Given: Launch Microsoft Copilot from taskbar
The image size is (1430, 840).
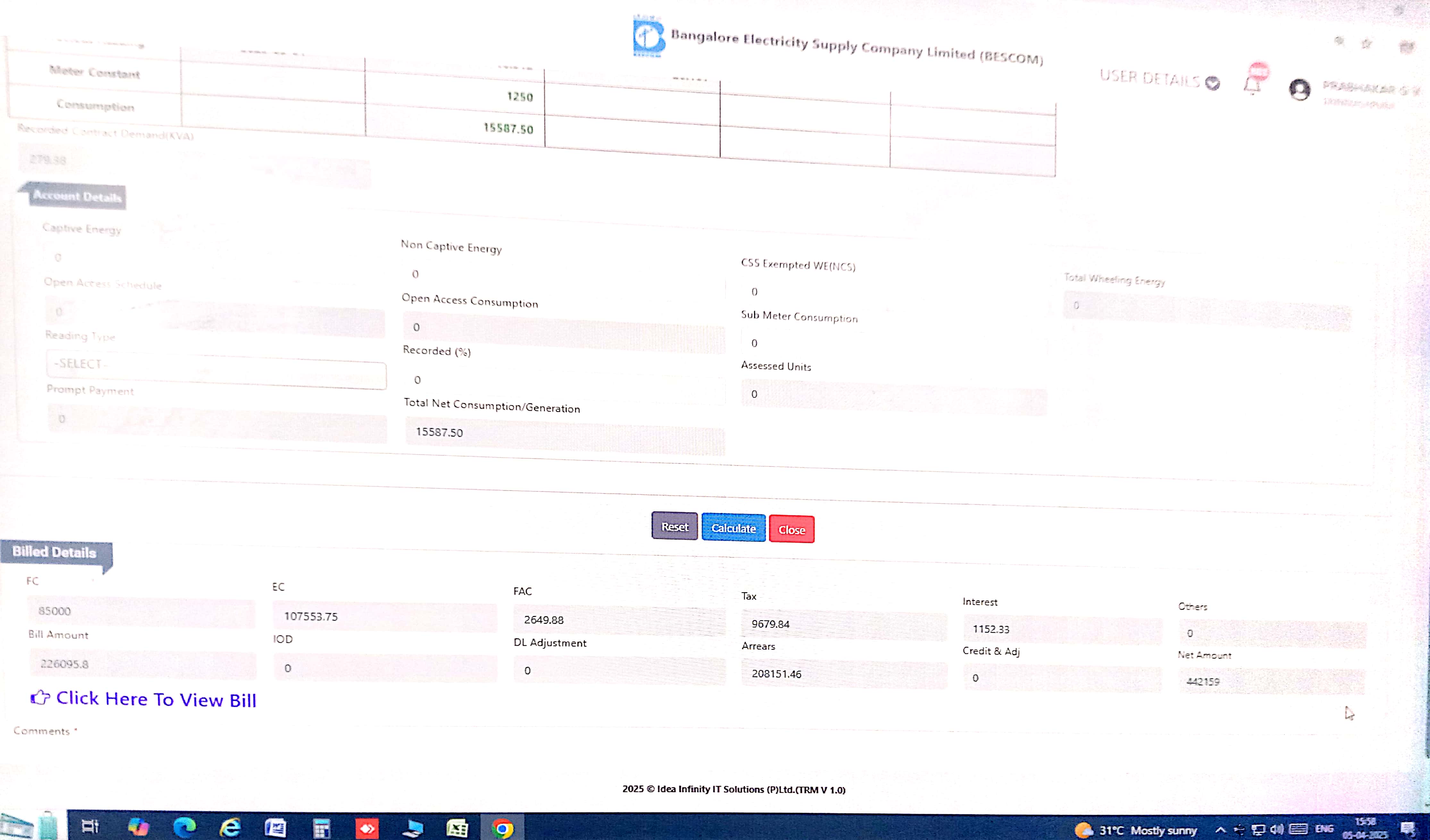Looking at the screenshot, I should pyautogui.click(x=138, y=827).
